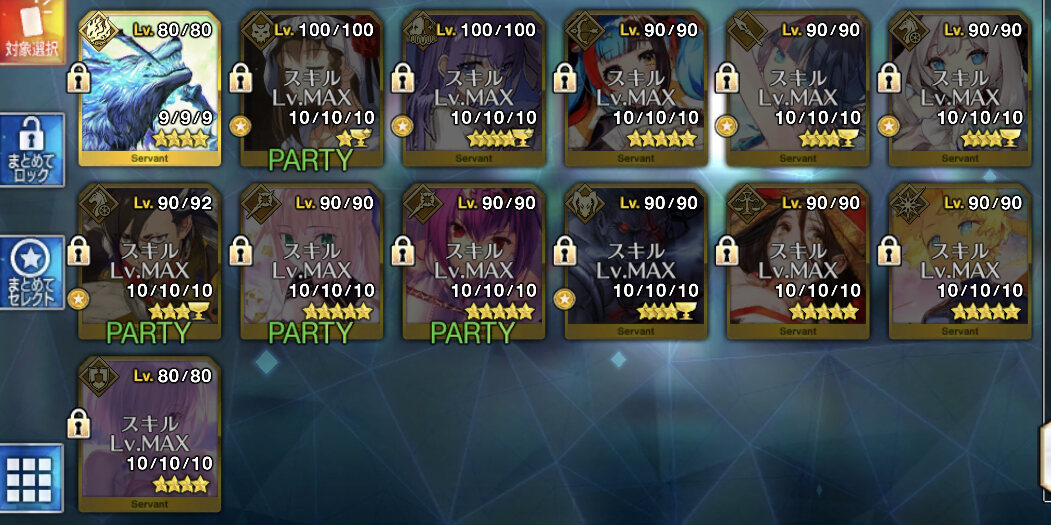Click the まとめてロック bulk lock button

pos(32,150)
